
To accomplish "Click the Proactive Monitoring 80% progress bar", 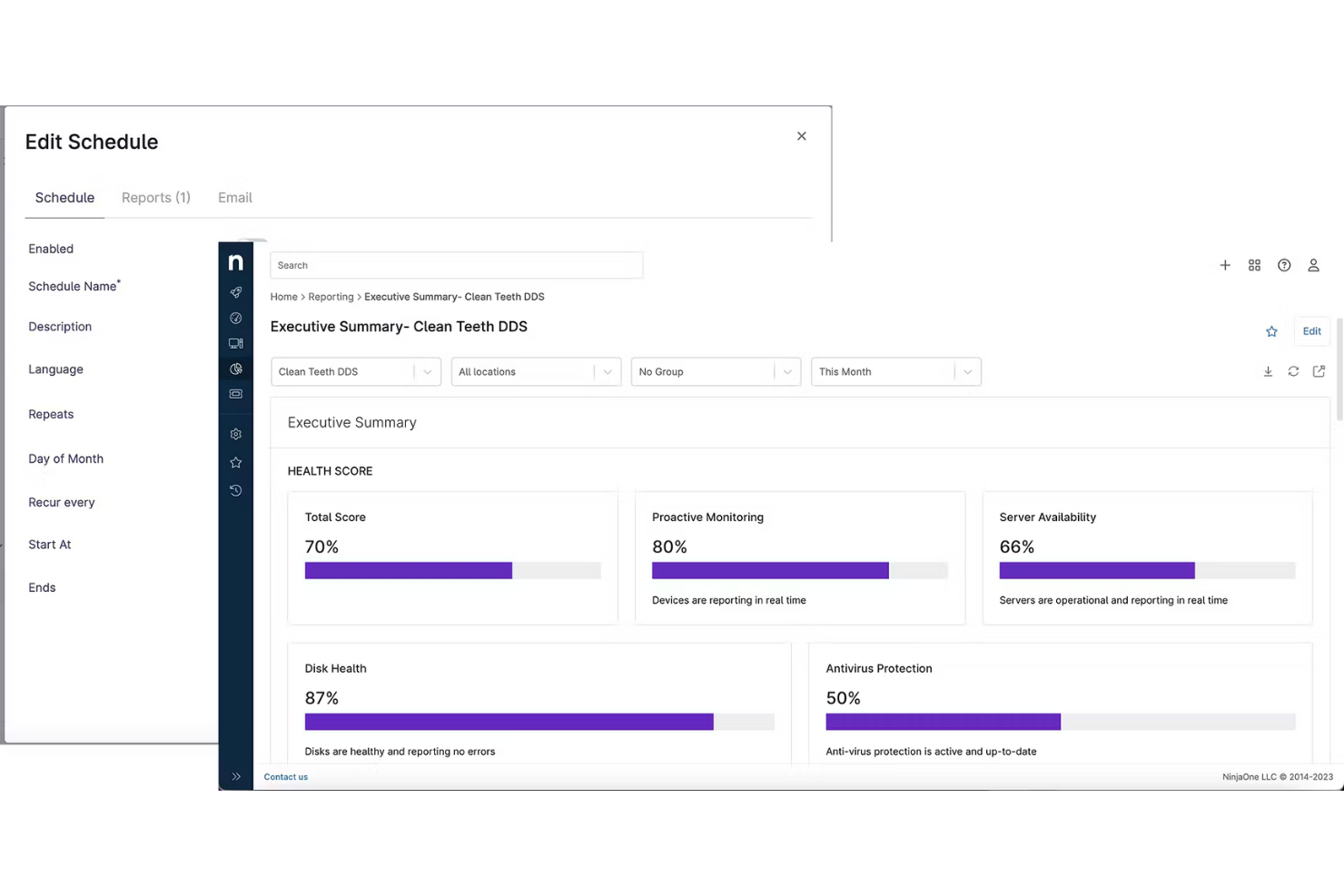I will (x=799, y=570).
